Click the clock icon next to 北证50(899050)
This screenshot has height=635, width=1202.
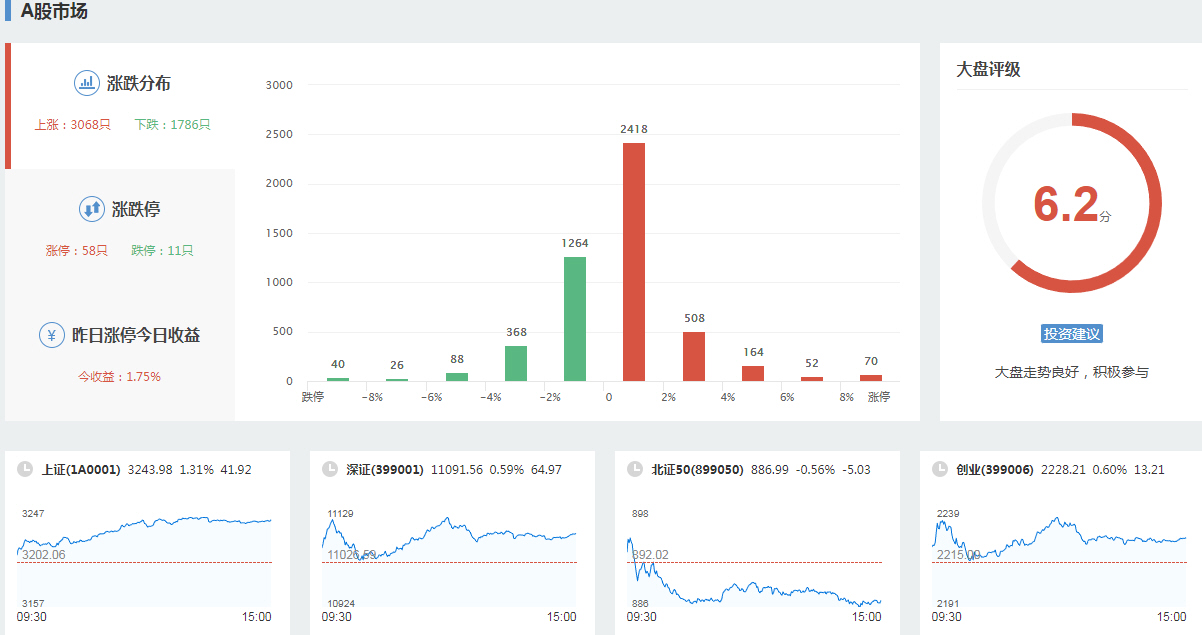[635, 469]
